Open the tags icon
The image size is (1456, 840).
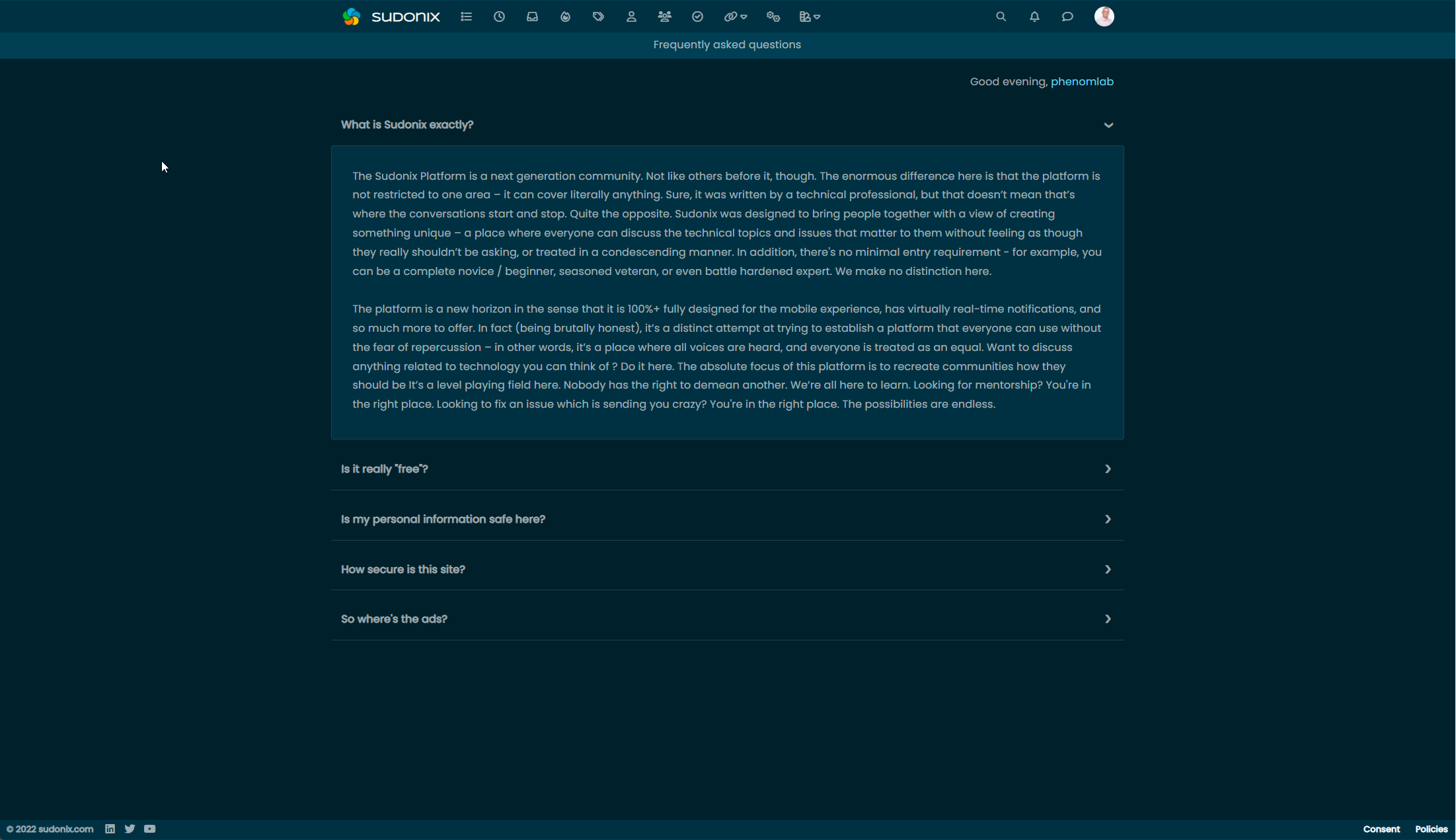(x=598, y=17)
